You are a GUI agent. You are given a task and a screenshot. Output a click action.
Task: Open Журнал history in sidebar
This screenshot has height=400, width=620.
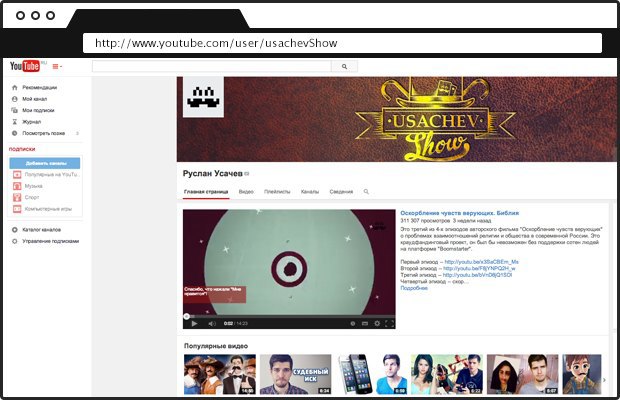pyautogui.click(x=31, y=122)
